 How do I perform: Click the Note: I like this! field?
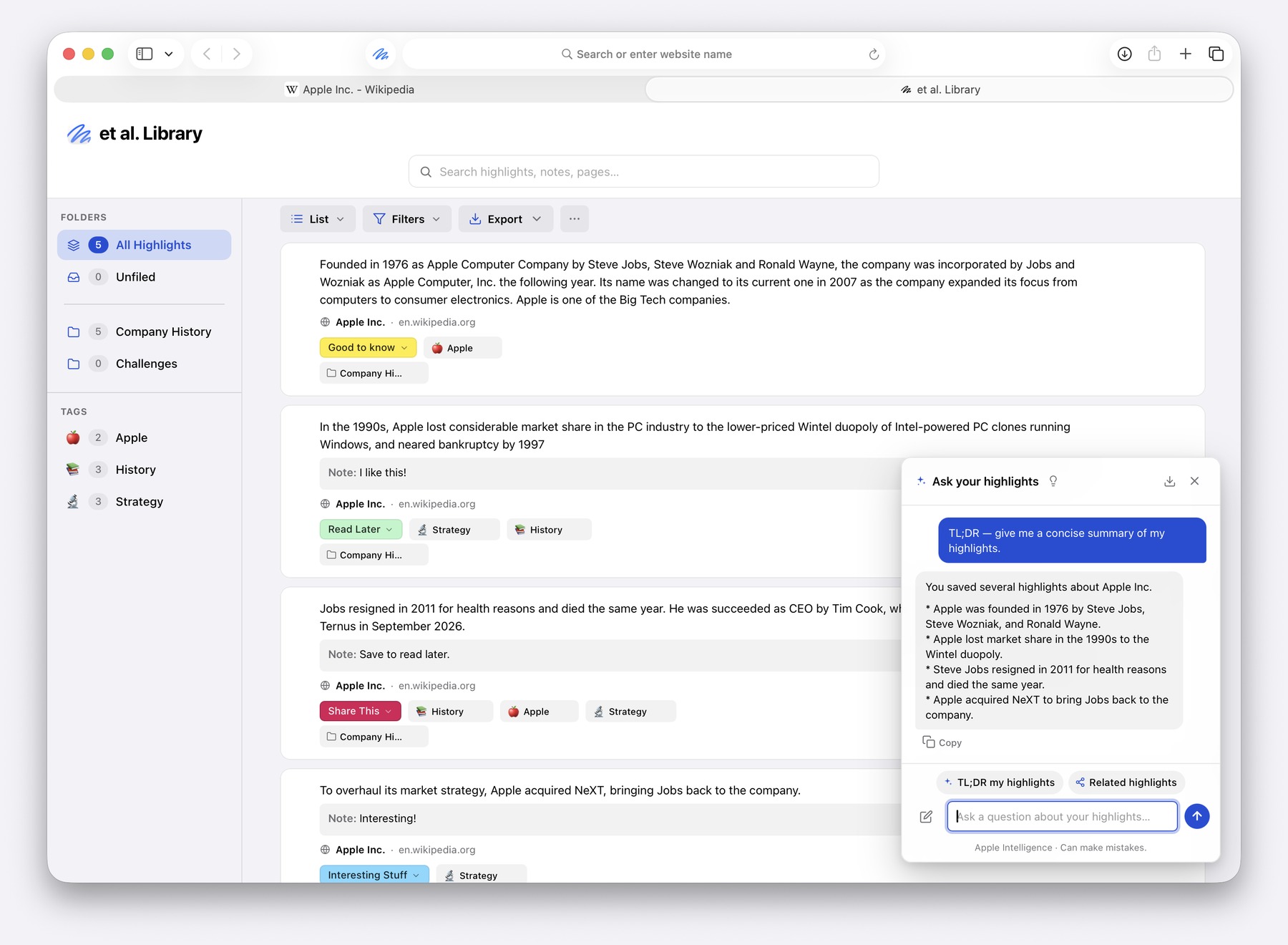610,472
